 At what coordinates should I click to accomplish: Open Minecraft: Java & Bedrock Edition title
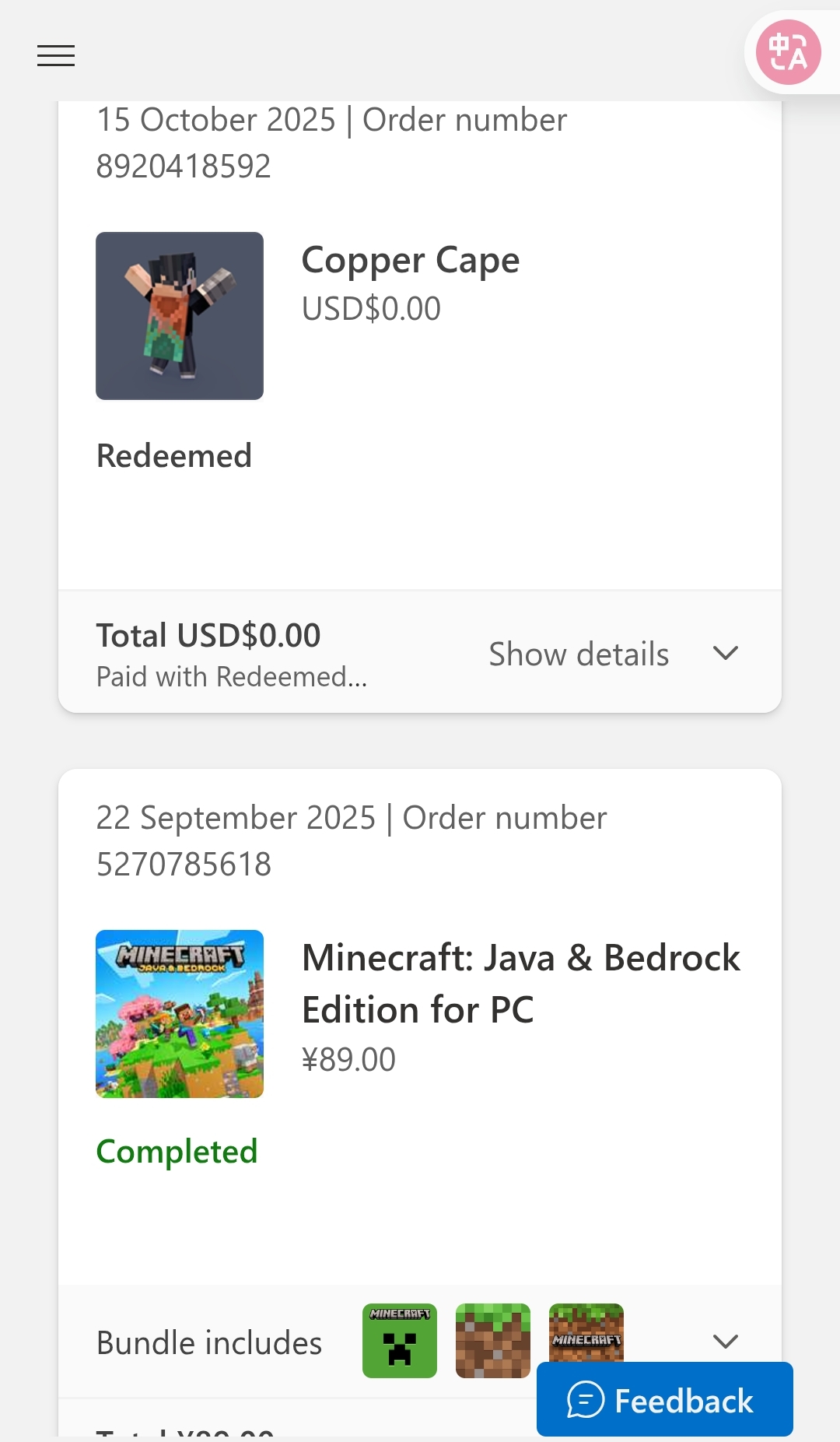click(x=520, y=983)
